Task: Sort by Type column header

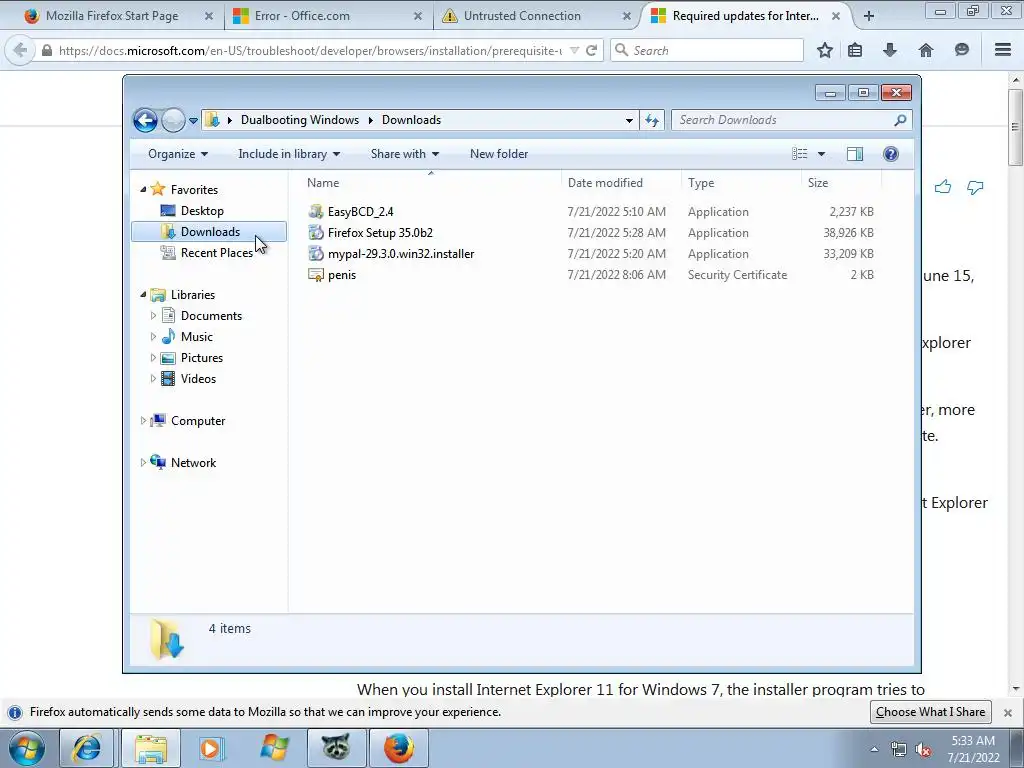Action: [741, 183]
